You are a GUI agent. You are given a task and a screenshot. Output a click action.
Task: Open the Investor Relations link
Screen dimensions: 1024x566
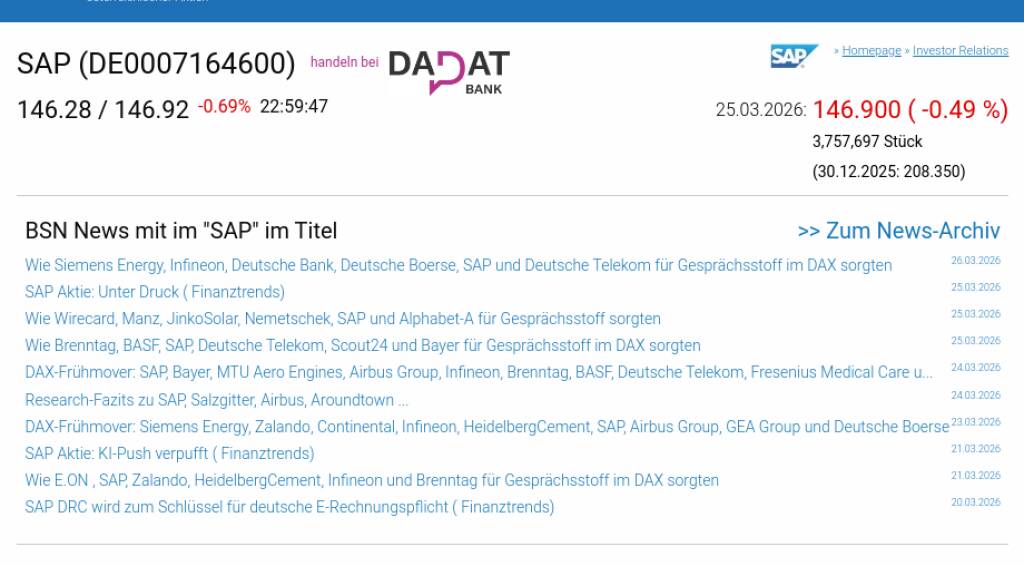(960, 51)
